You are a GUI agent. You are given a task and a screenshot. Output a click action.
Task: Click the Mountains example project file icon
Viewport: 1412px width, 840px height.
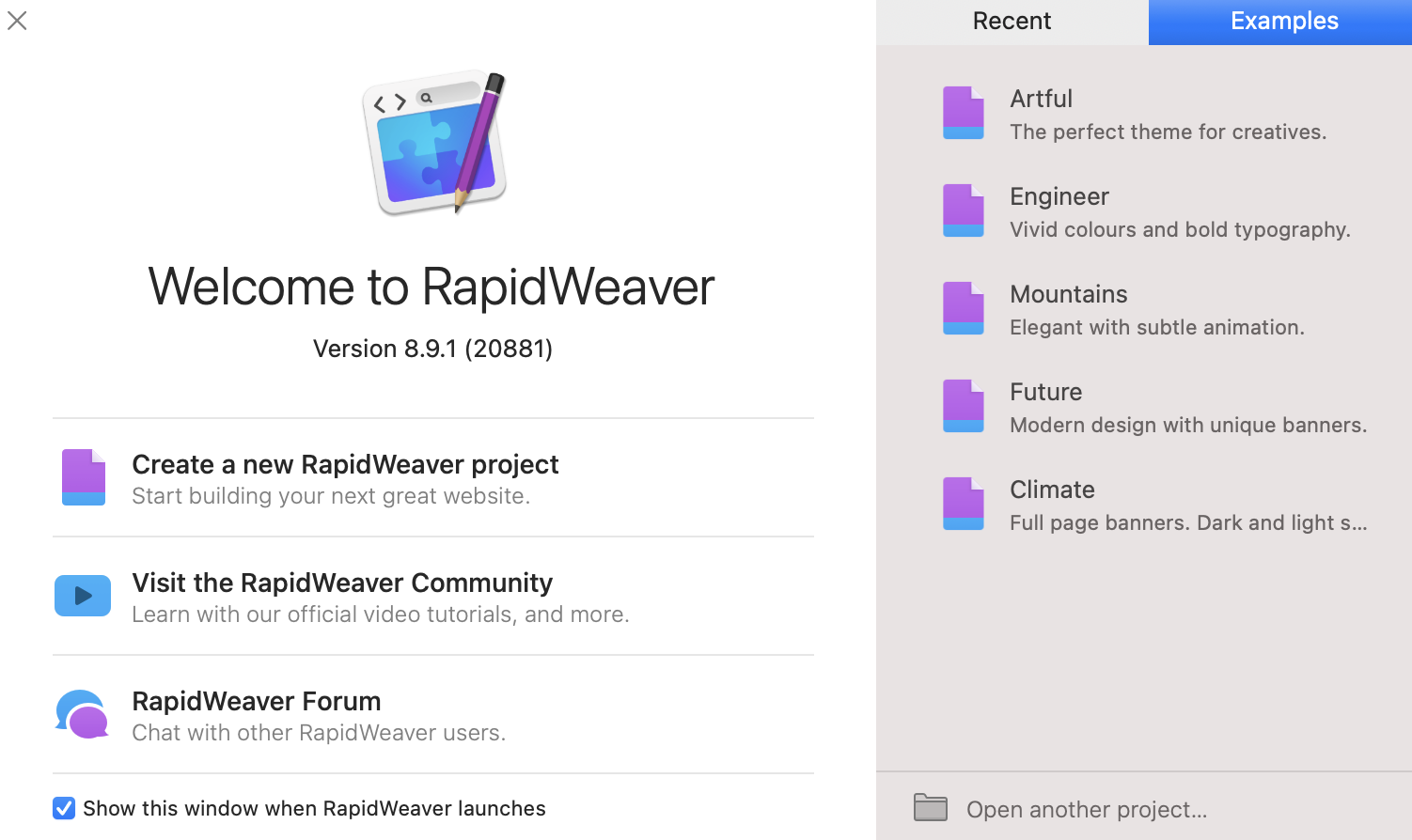pyautogui.click(x=964, y=308)
